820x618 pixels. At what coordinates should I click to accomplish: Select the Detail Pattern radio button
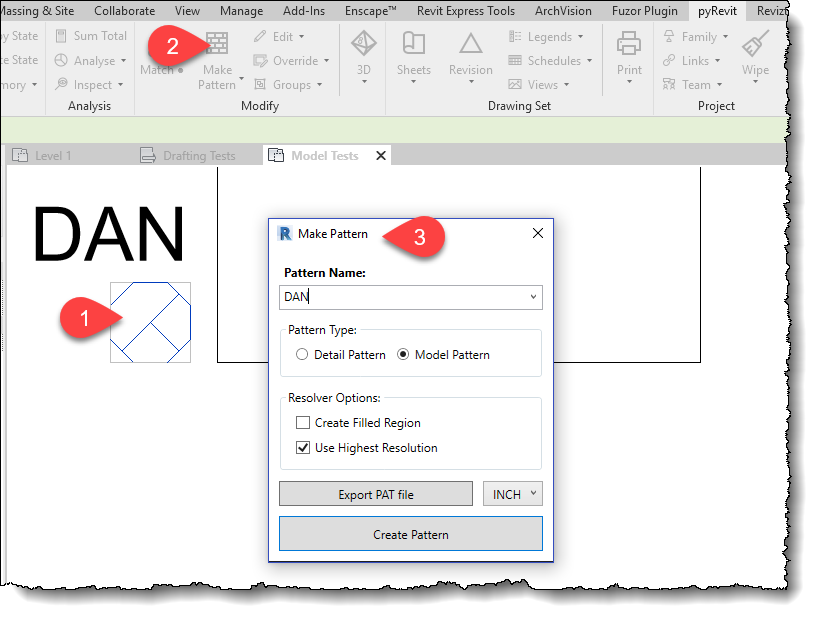click(x=301, y=353)
